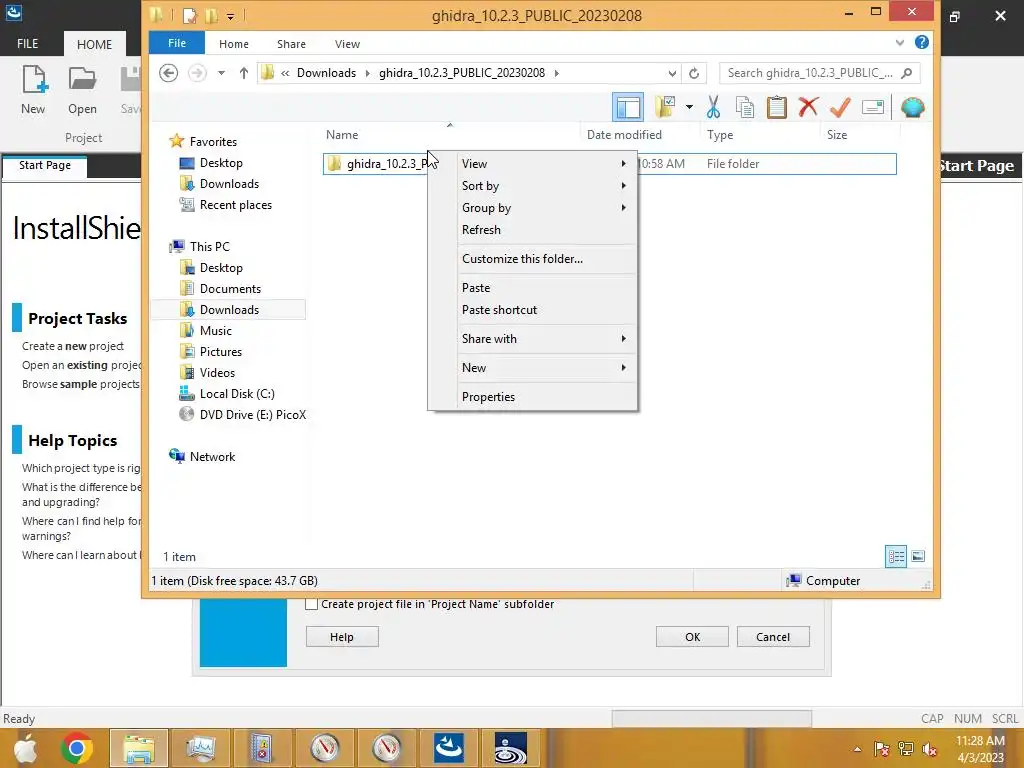The width and height of the screenshot is (1024, 768).
Task: Select Pictures folder in navigation pane
Action: [220, 351]
